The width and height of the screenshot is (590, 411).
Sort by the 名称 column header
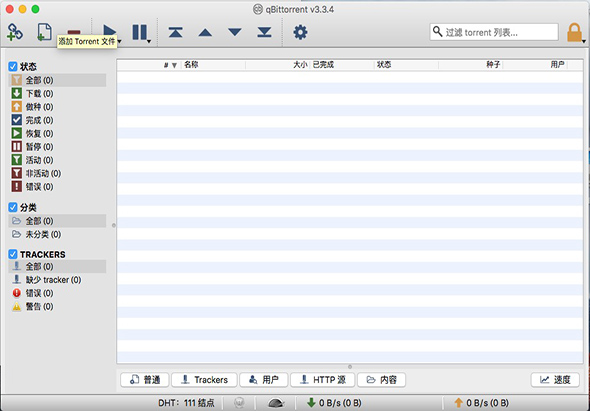click(x=214, y=65)
